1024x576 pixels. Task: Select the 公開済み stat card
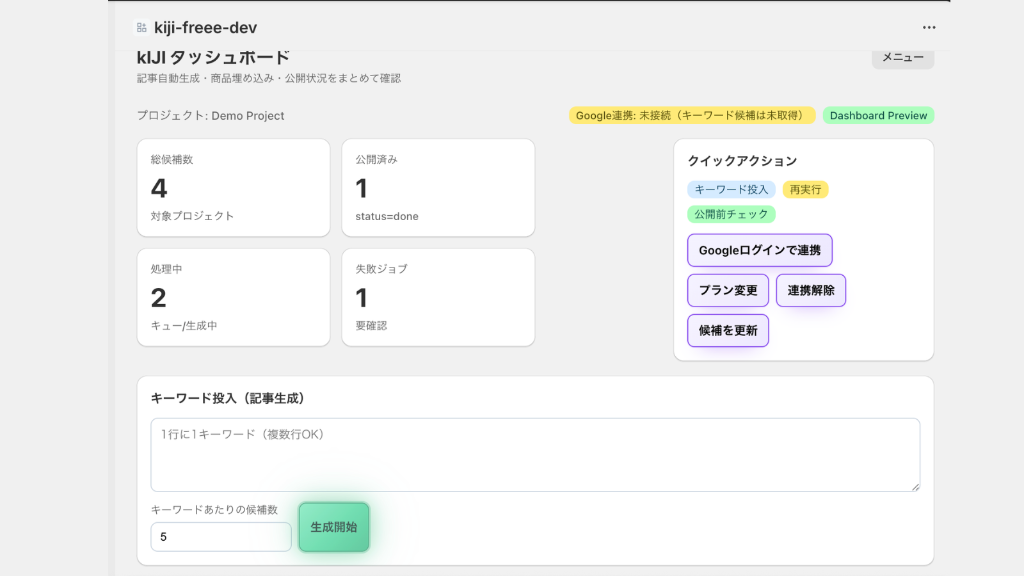(x=438, y=188)
